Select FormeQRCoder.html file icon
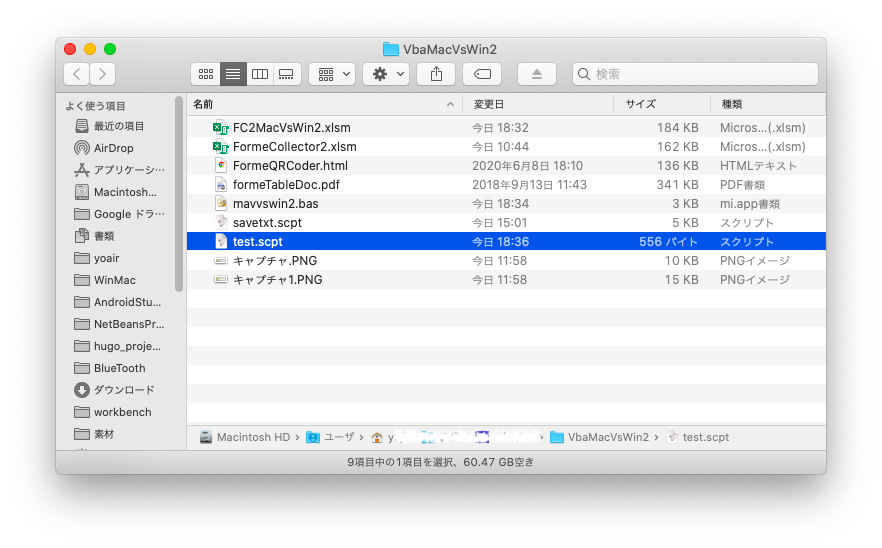Image resolution: width=882 pixels, height=548 pixels. tap(221, 166)
